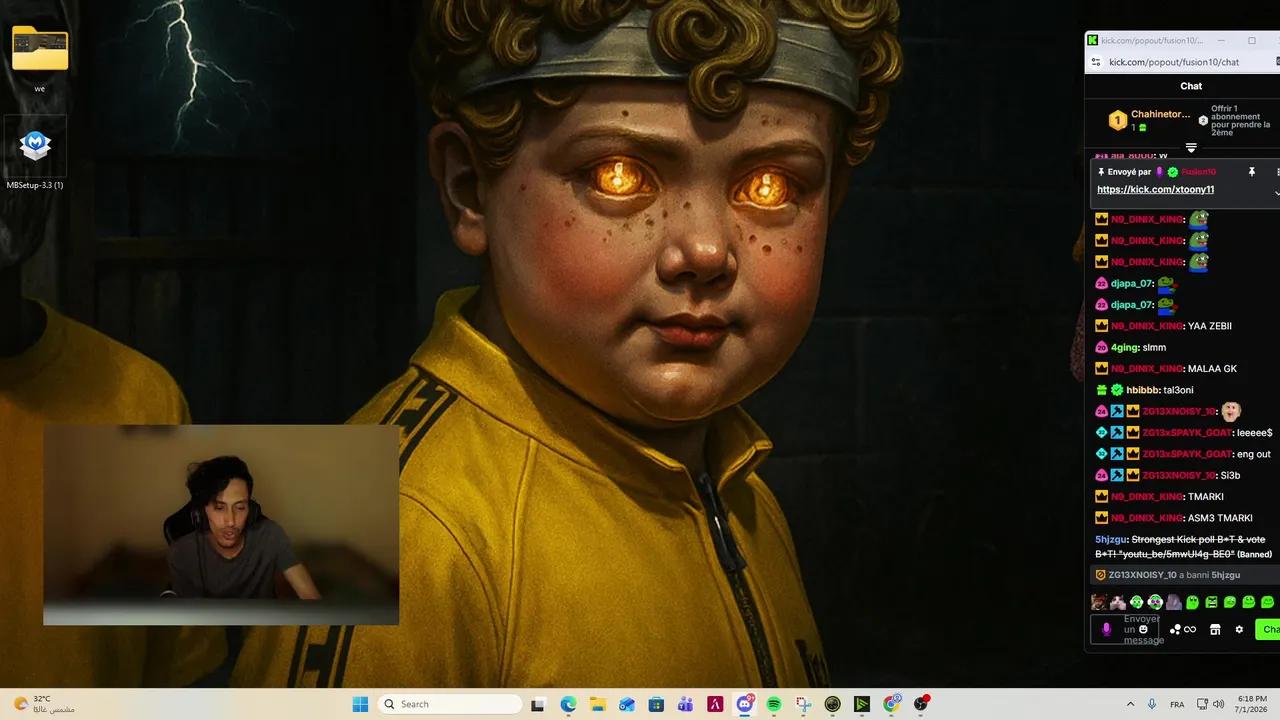The width and height of the screenshot is (1280, 720).
Task: Click ZG13xSPAYK_GOAT on 'eng out' message
Action: (x=1186, y=454)
